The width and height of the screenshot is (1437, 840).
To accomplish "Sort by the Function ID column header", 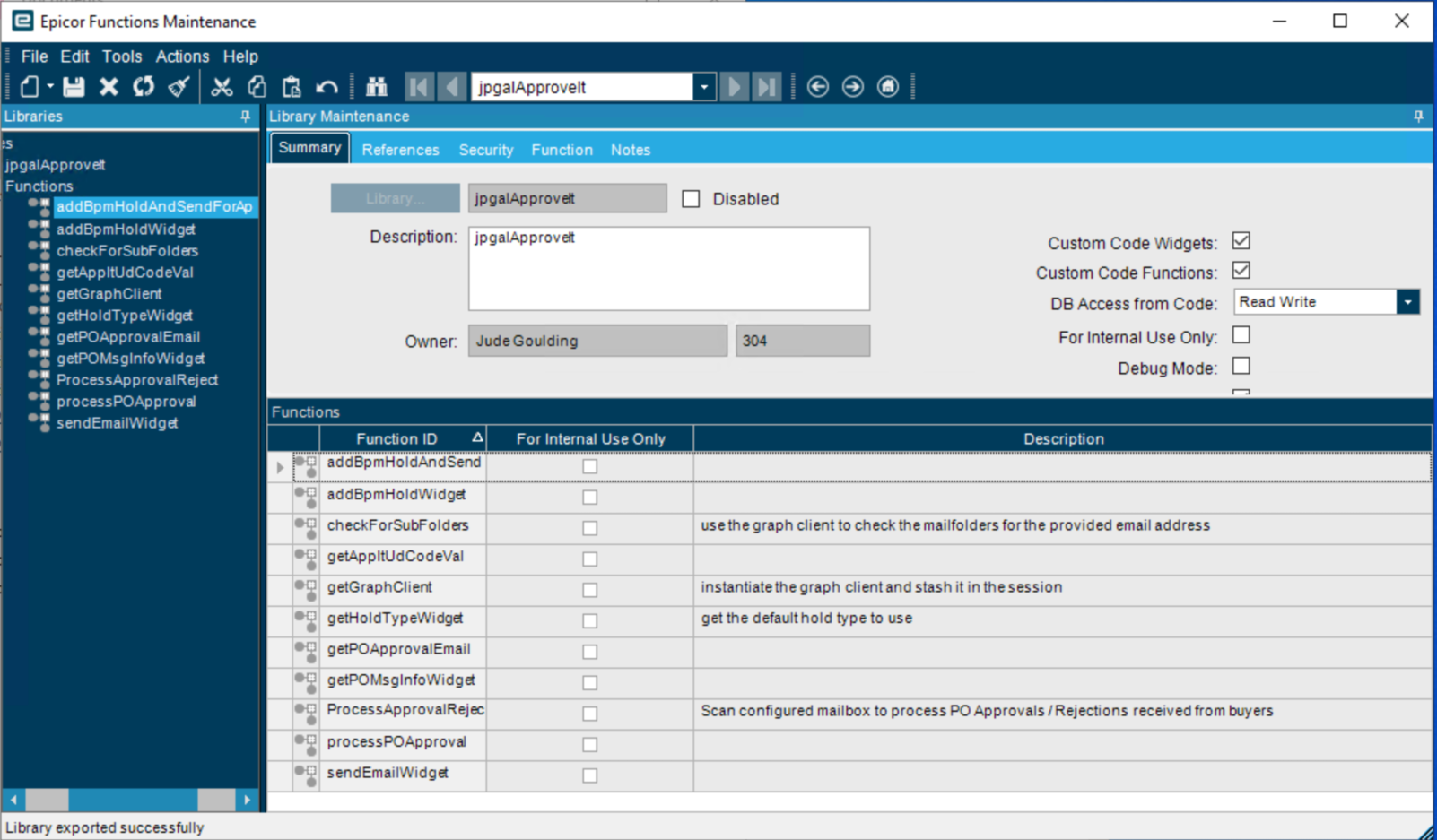I will click(x=404, y=438).
